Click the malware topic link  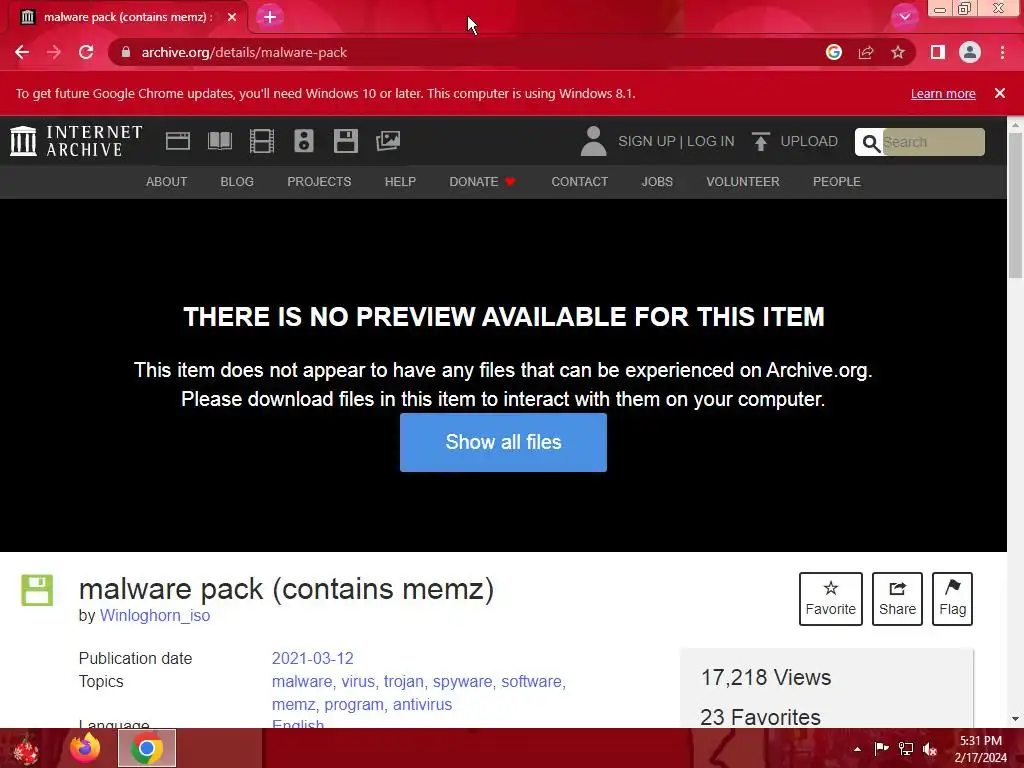(302, 681)
